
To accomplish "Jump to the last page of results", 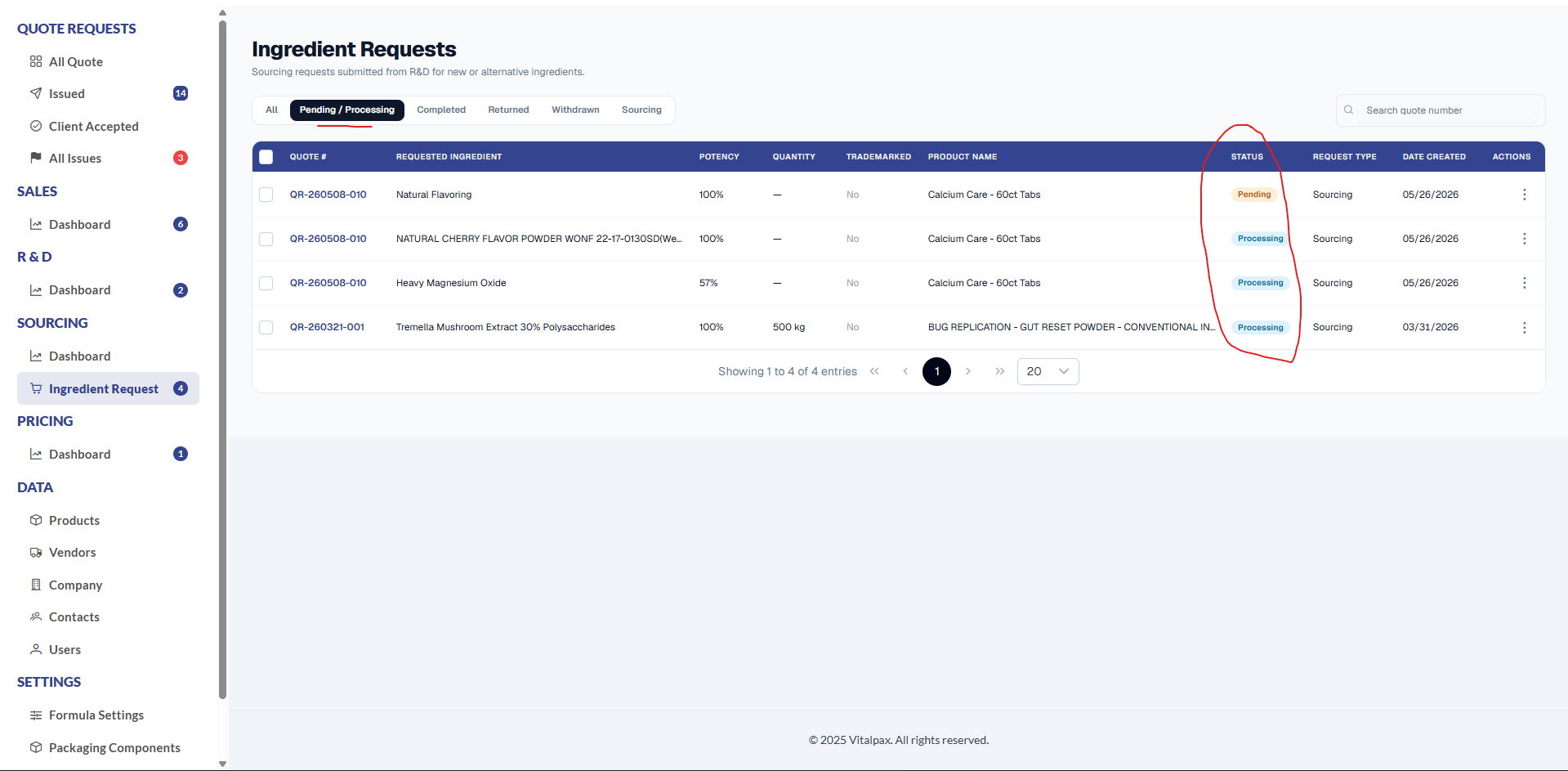I will pyautogui.click(x=999, y=371).
